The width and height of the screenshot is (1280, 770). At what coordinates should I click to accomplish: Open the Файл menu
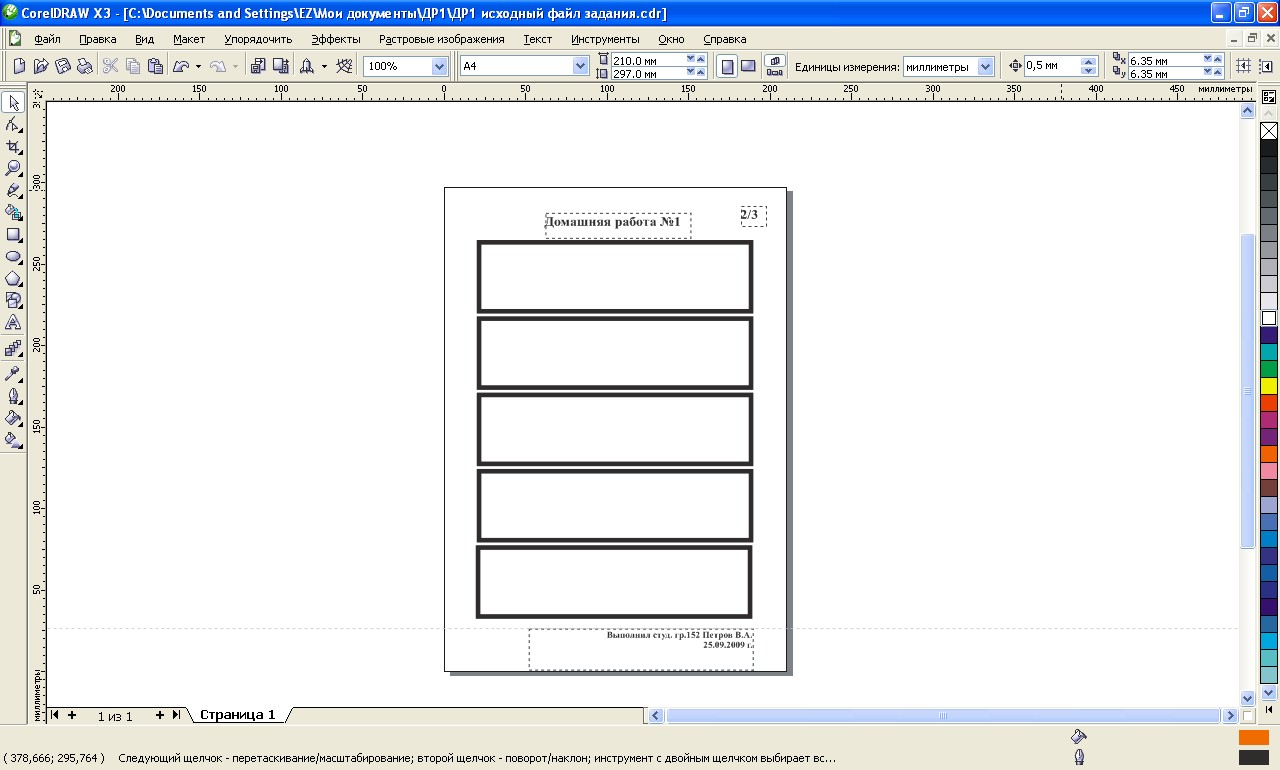47,39
